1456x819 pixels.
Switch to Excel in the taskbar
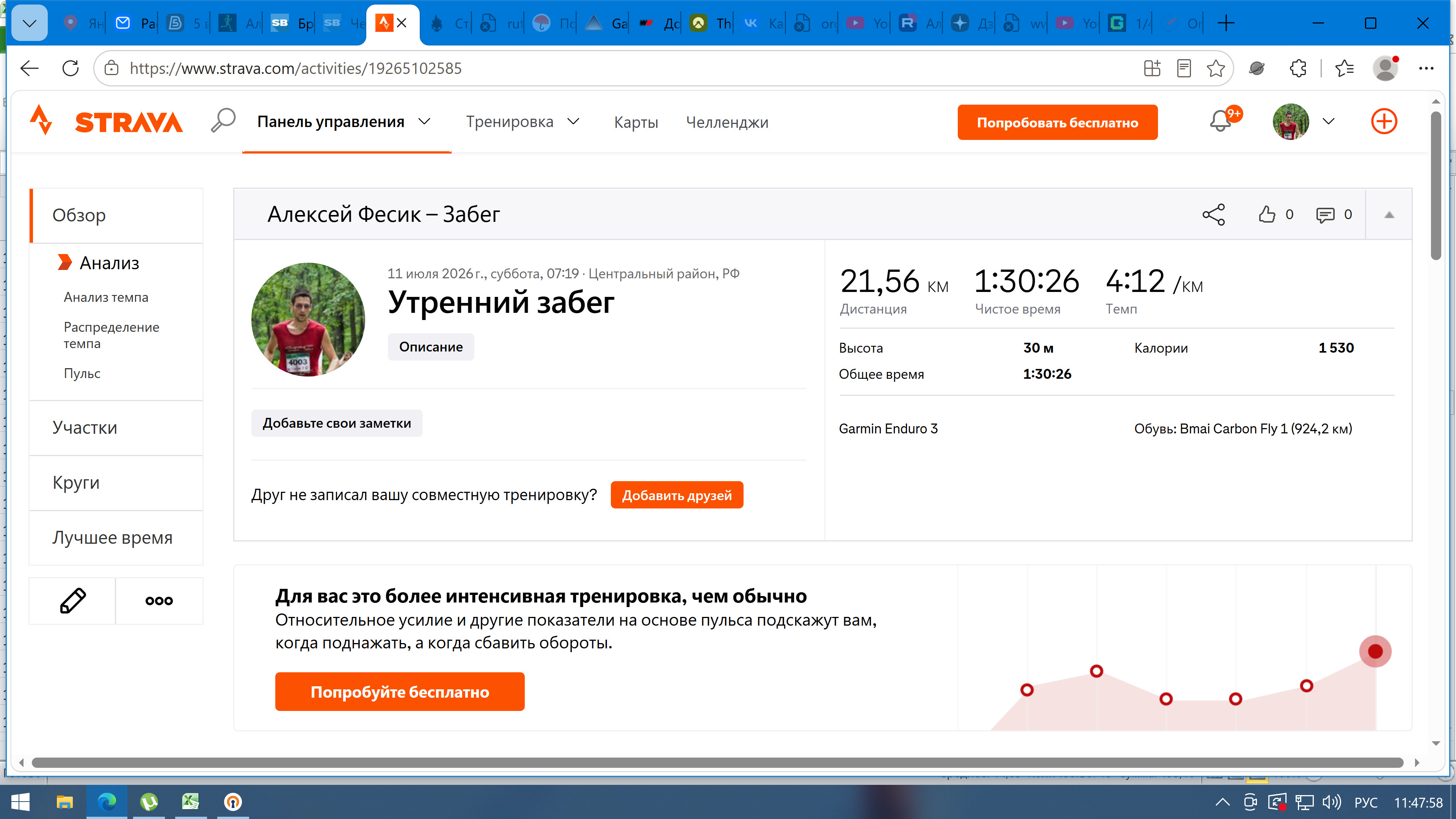coord(190,802)
